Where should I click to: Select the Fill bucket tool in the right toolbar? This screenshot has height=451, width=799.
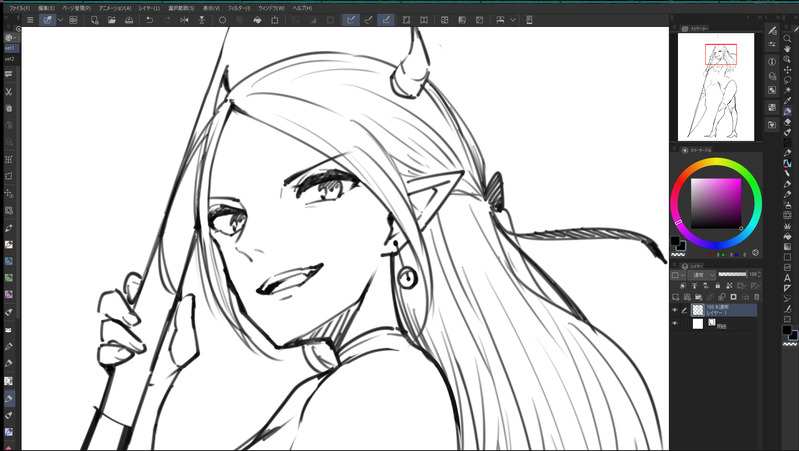(x=787, y=236)
